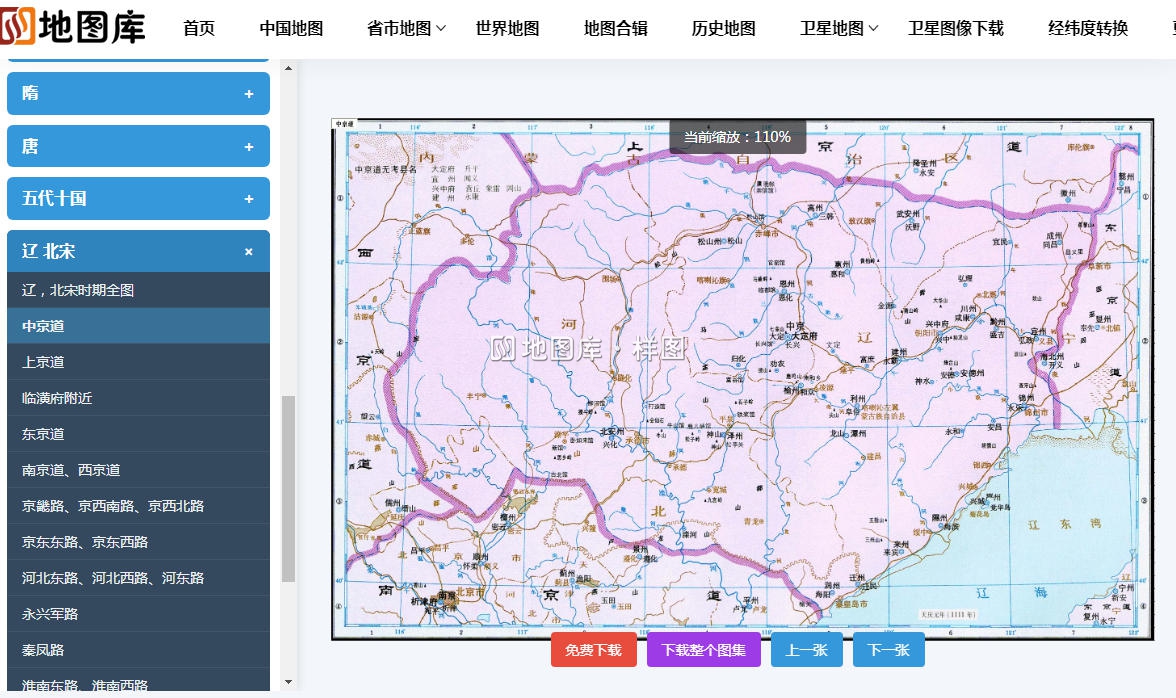Open the 历史地图 menu item
Viewport: 1176px width, 698px height.
pos(723,28)
